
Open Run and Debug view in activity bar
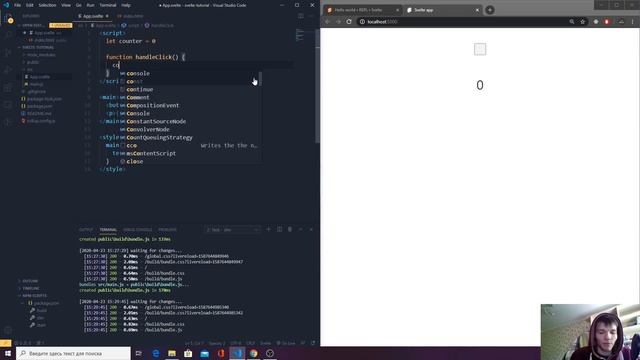(8, 70)
